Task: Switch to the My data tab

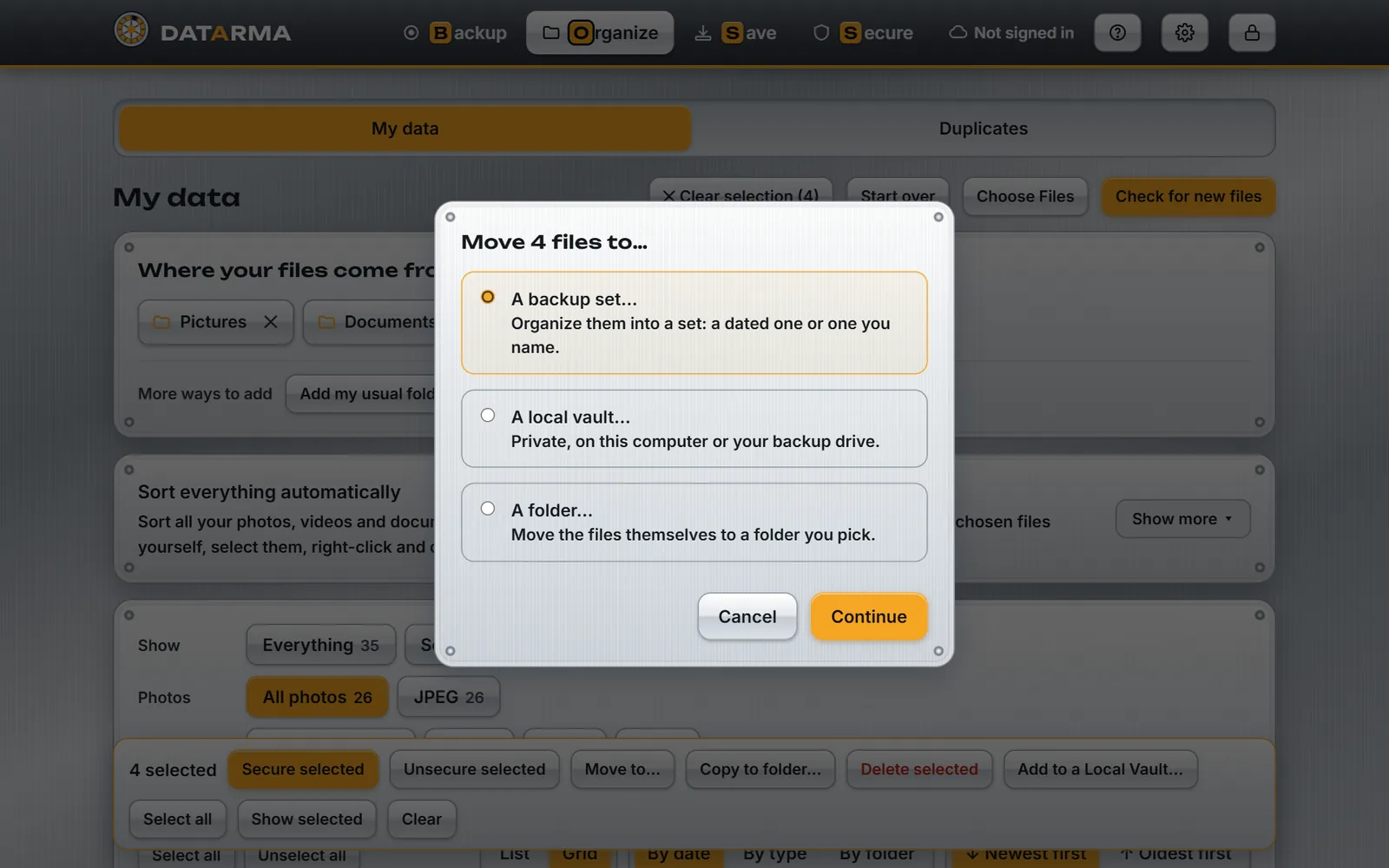Action: pyautogui.click(x=405, y=128)
